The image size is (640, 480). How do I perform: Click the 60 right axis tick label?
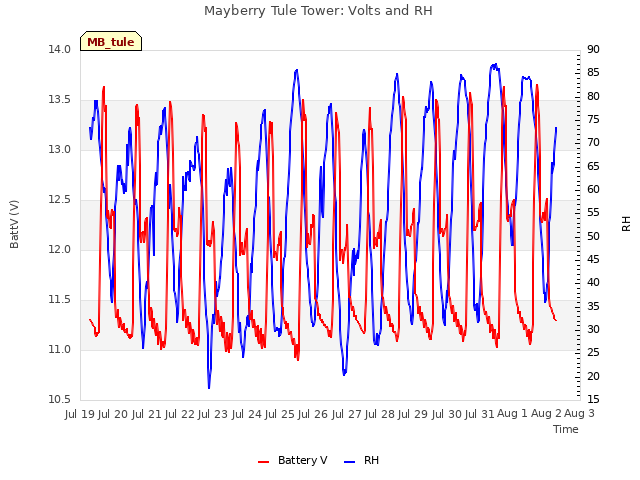[x=593, y=190]
